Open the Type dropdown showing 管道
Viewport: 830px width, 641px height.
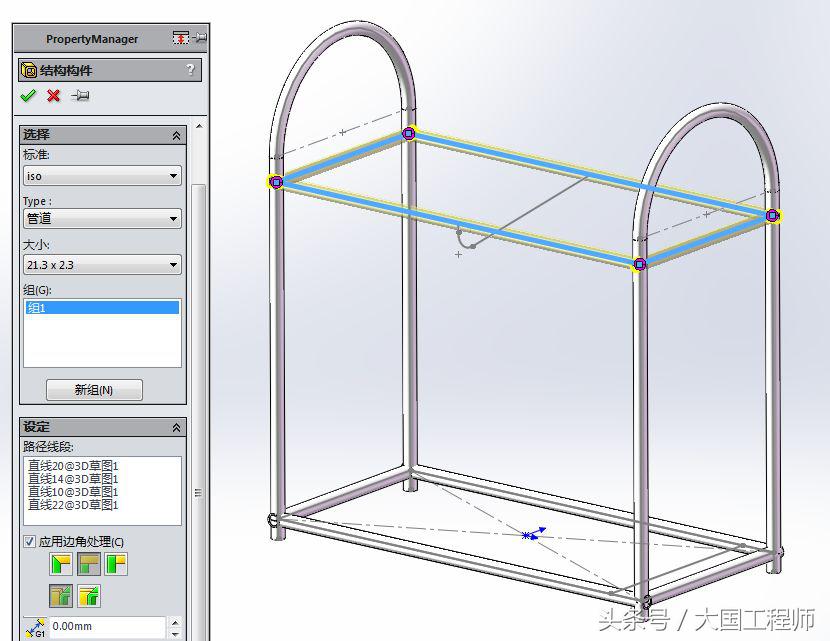[175, 219]
